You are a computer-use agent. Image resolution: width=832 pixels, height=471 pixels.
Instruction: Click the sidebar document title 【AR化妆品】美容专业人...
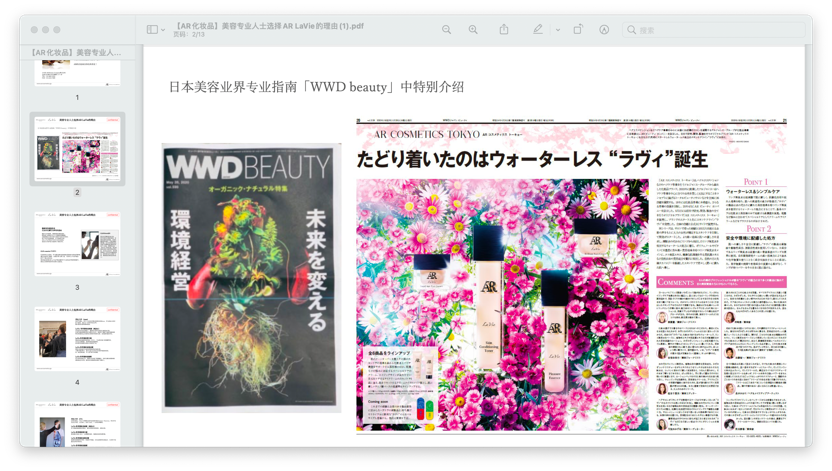pyautogui.click(x=76, y=53)
